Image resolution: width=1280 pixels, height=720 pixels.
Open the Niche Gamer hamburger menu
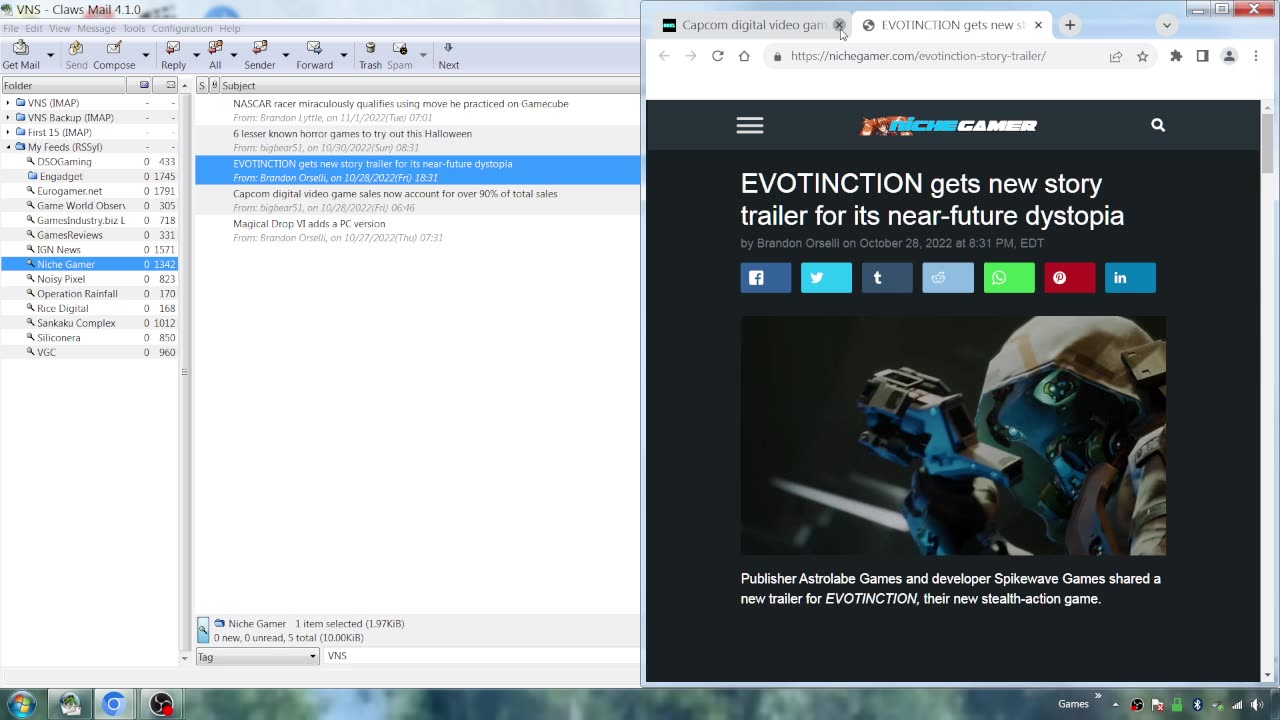pos(750,125)
